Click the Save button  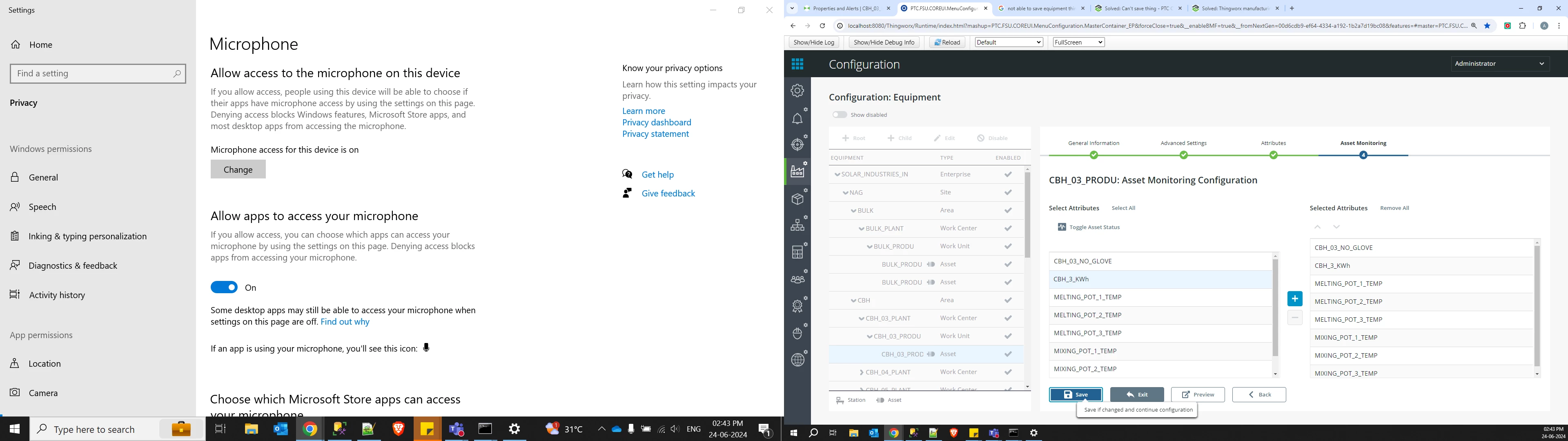(1075, 395)
